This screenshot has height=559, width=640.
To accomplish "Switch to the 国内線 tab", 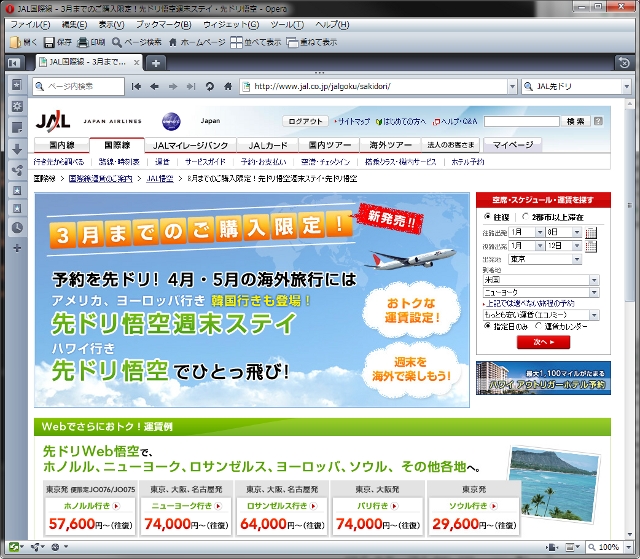I will pyautogui.click(x=62, y=145).
